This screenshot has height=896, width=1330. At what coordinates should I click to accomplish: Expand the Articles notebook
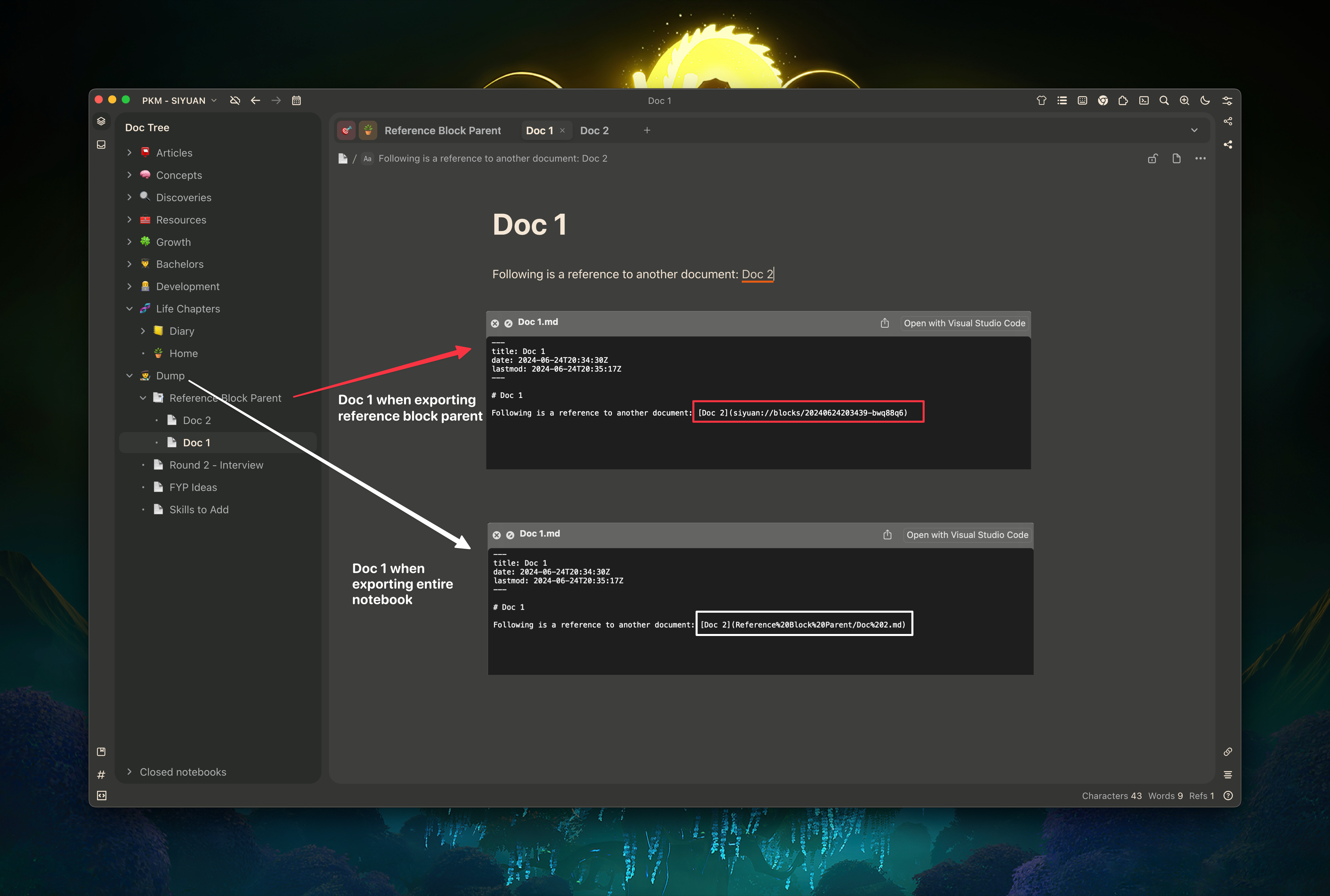tap(129, 152)
